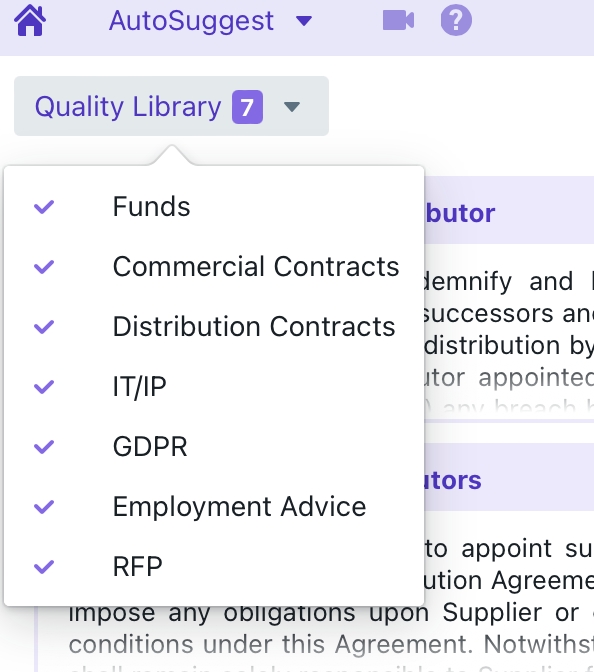Toggle the IT/IP checkmark

44,387
